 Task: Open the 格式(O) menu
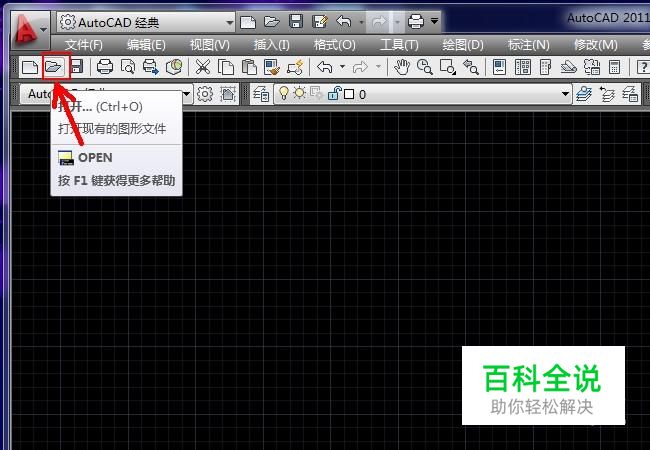pos(335,44)
